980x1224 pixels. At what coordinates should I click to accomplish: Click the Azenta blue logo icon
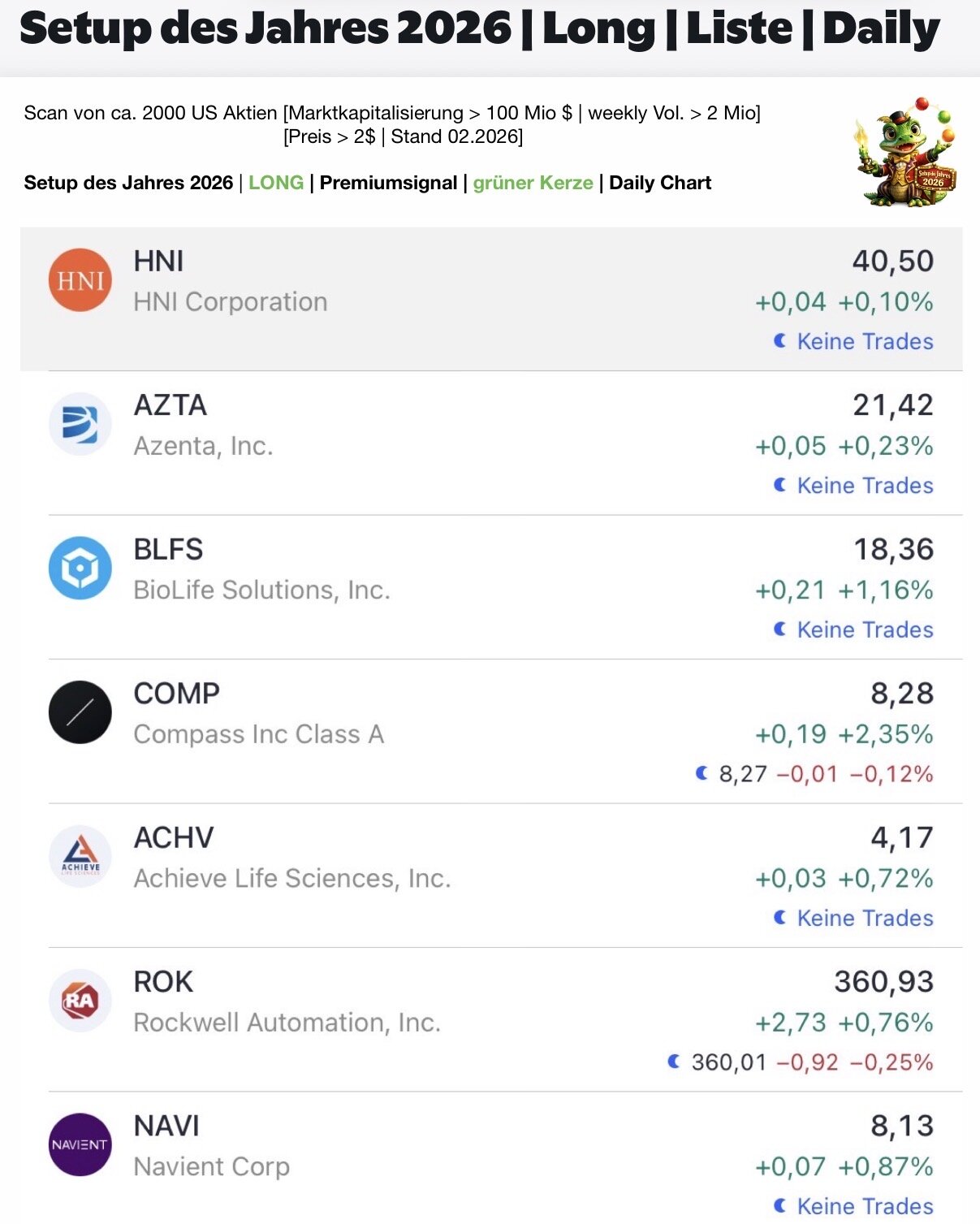point(80,424)
